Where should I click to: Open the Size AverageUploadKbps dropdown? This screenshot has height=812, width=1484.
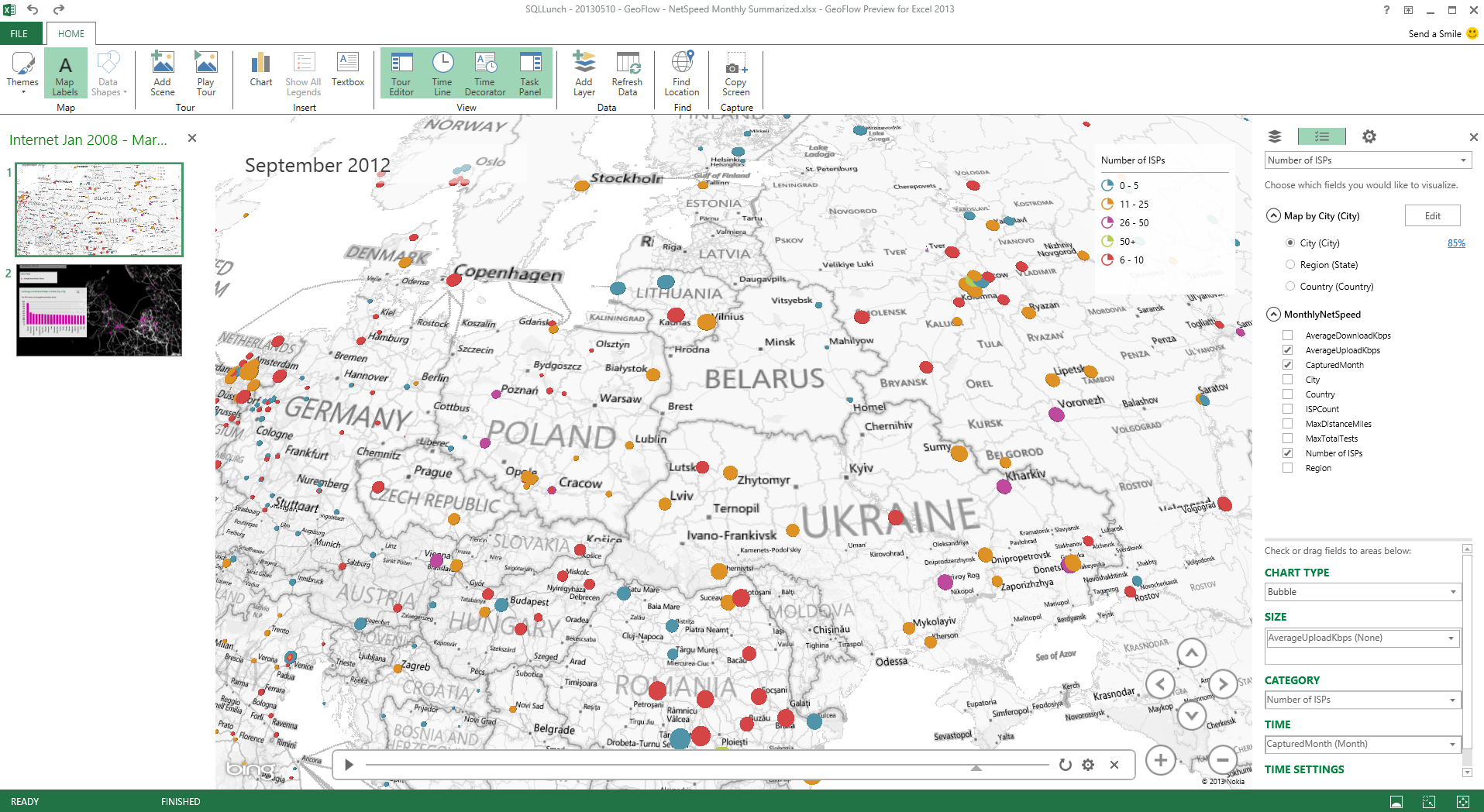click(1363, 638)
